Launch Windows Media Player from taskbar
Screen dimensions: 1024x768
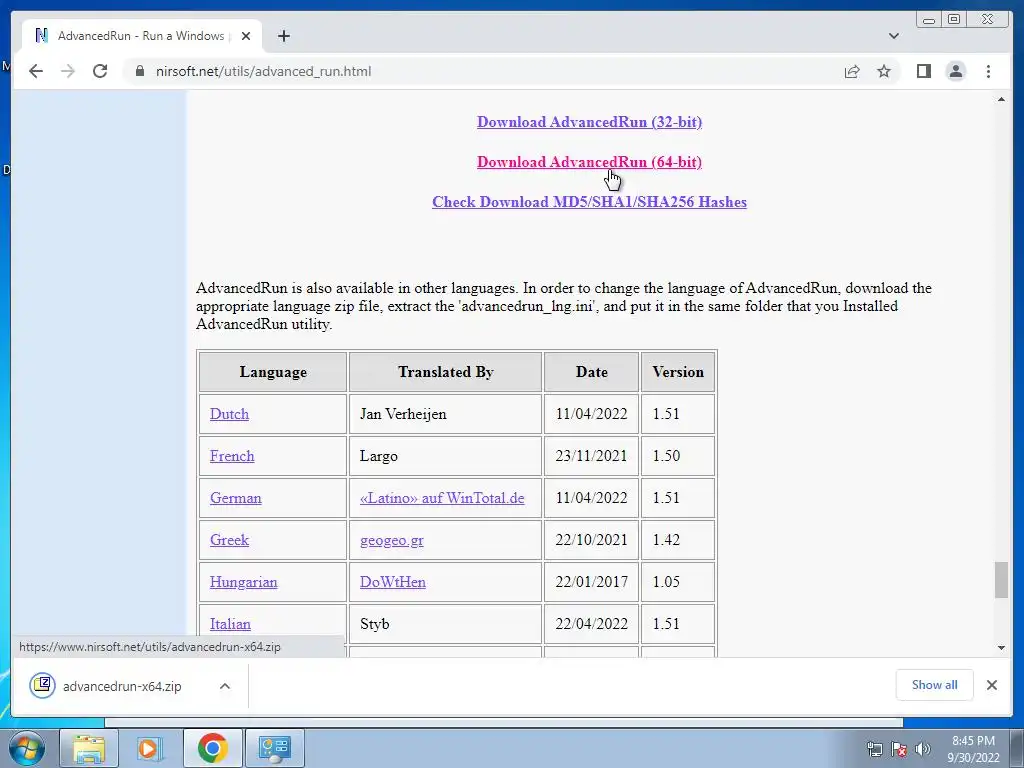click(150, 748)
